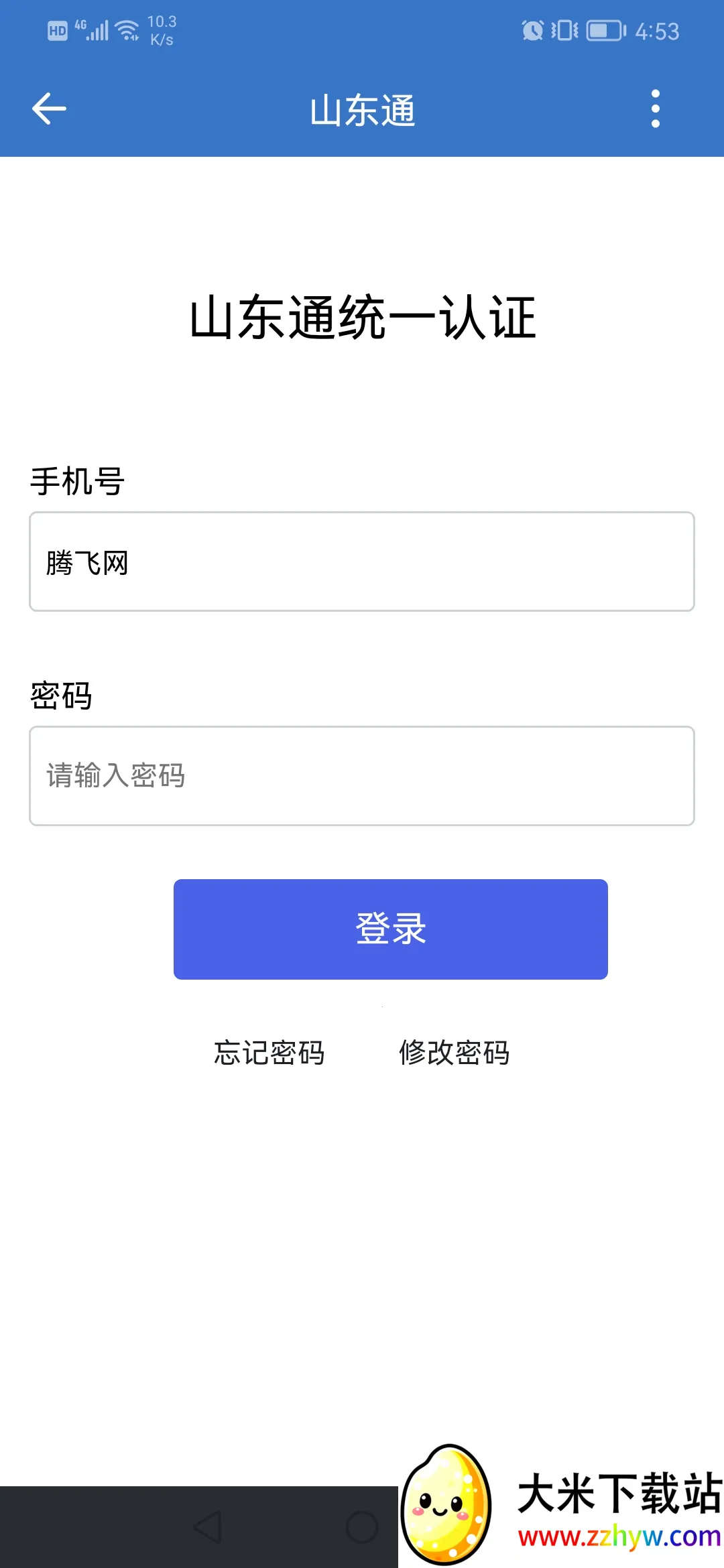Click the Wi-Fi status icon
The width and height of the screenshot is (724, 1568).
coord(127,30)
